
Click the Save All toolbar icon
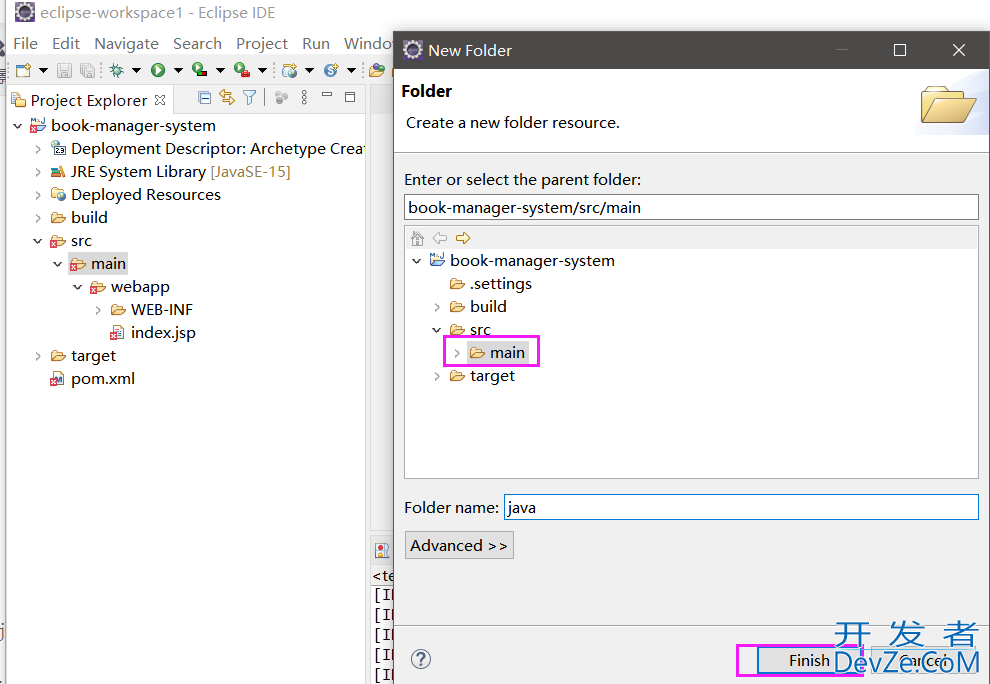(x=88, y=70)
